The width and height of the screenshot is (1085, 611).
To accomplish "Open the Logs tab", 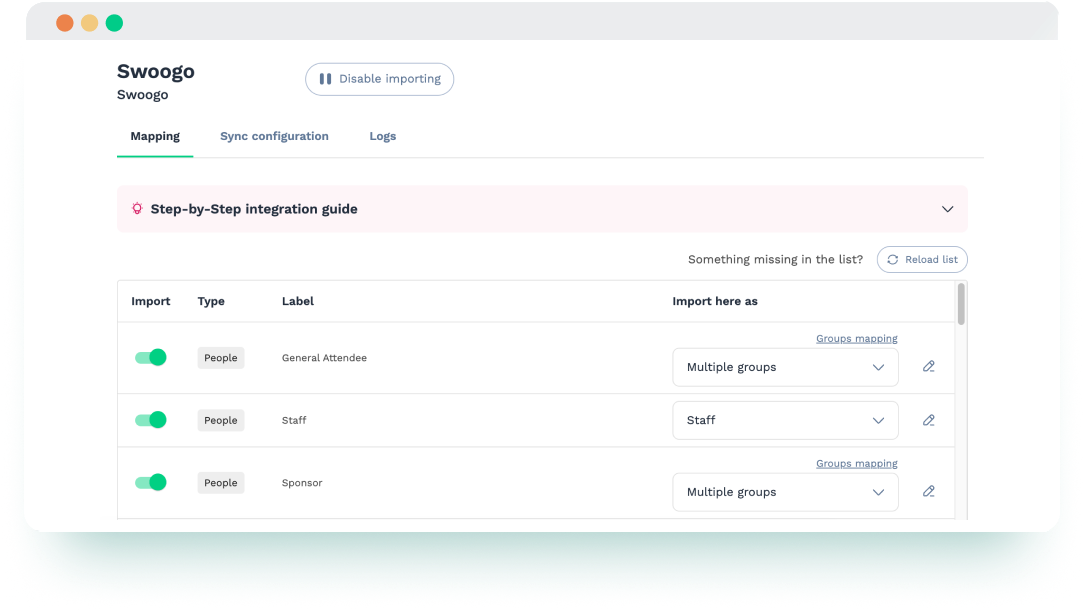I will 383,136.
